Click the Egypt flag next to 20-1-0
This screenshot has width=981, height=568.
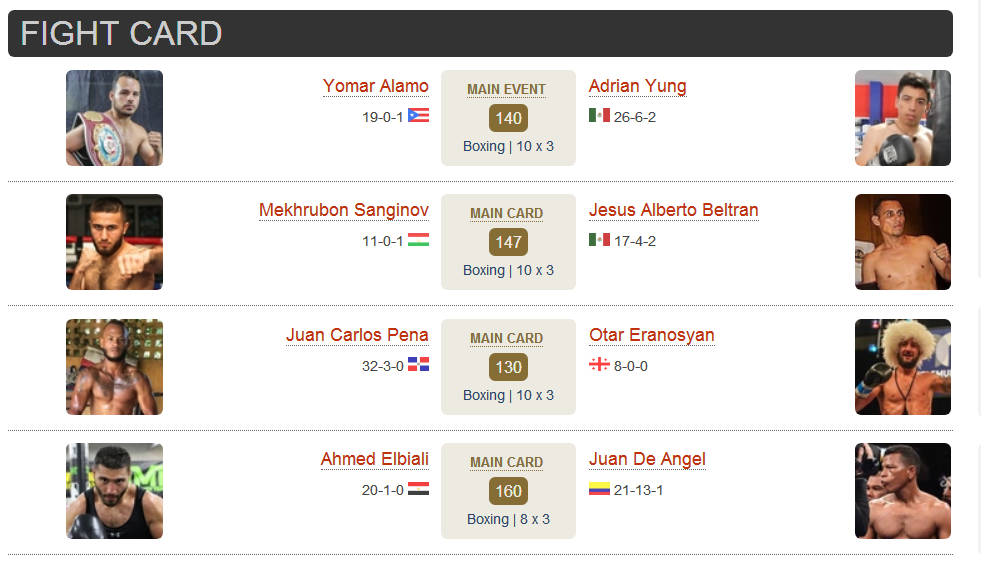(x=419, y=488)
